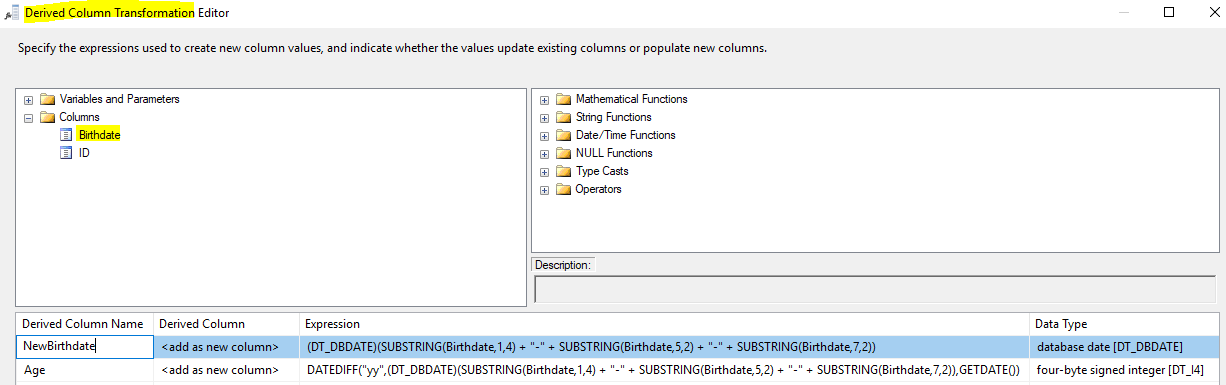Click the Date/Time Functions folder icon

click(x=563, y=136)
